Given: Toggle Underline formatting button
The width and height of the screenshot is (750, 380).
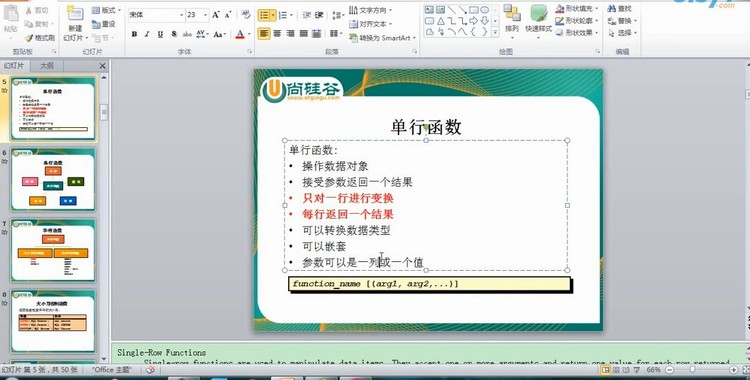Looking at the screenshot, I should (x=160, y=34).
